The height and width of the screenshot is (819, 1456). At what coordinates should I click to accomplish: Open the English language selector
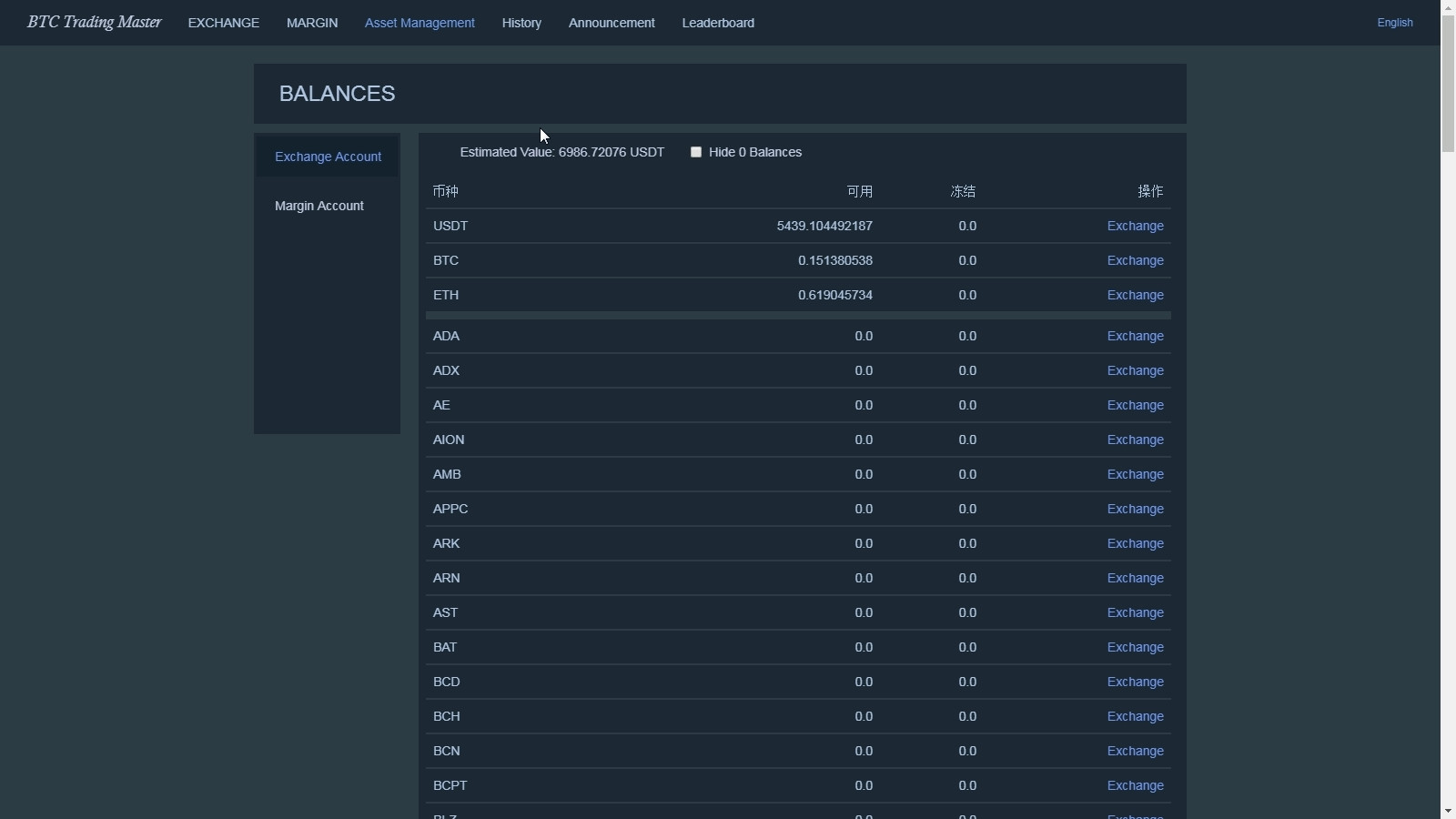click(1394, 23)
